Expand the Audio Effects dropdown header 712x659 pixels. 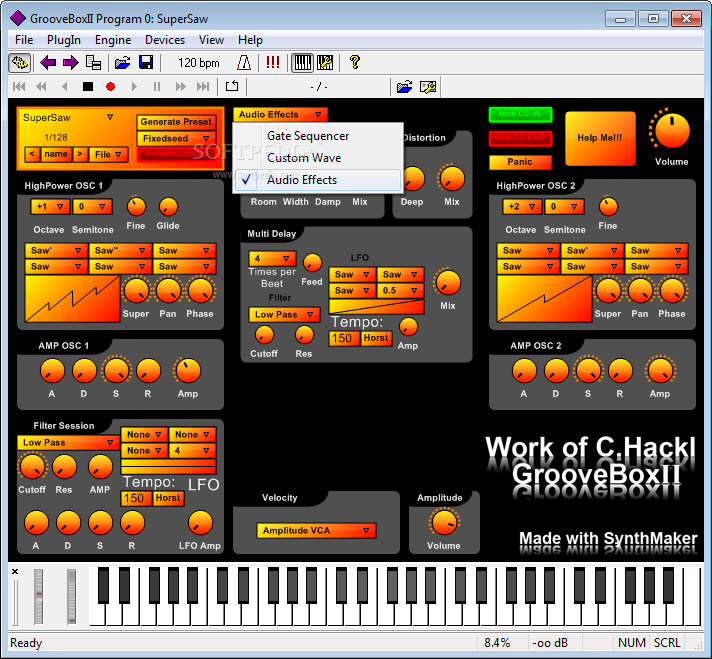click(280, 114)
